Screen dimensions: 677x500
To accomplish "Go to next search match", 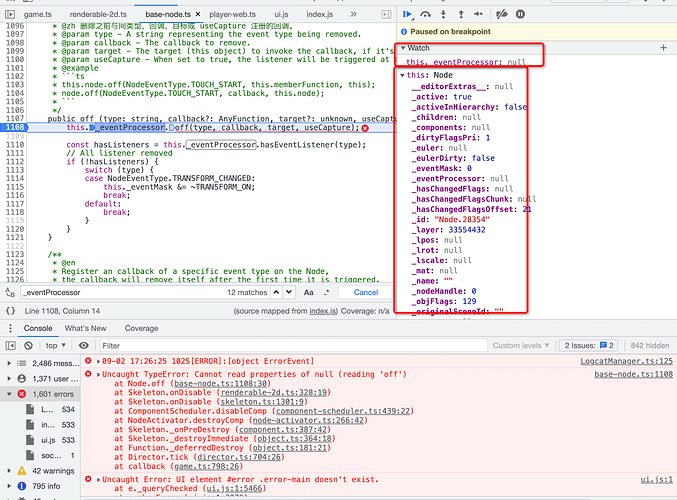I will tap(289, 292).
